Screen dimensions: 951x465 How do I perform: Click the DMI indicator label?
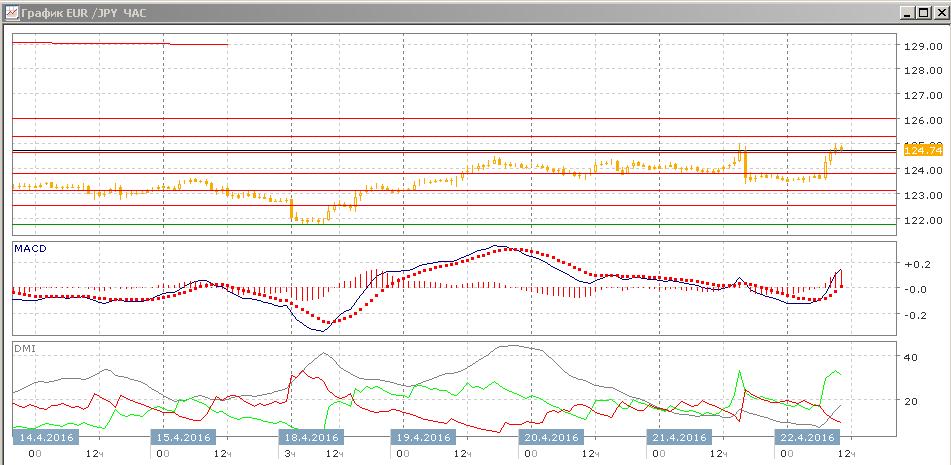(25, 348)
